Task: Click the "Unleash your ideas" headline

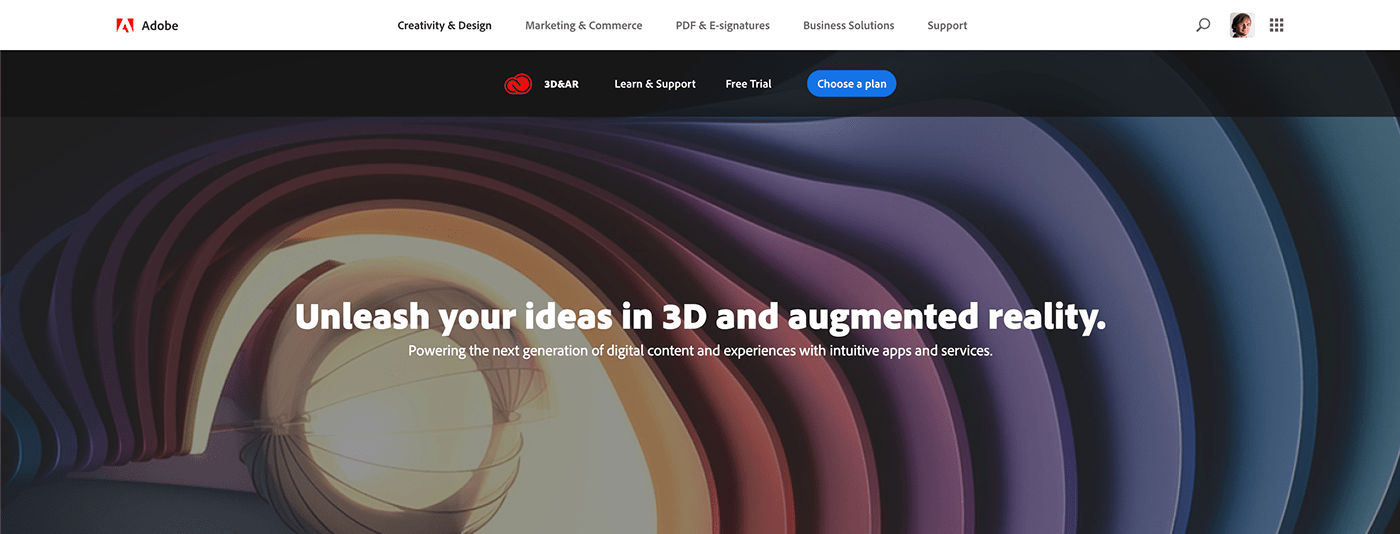Action: 700,317
